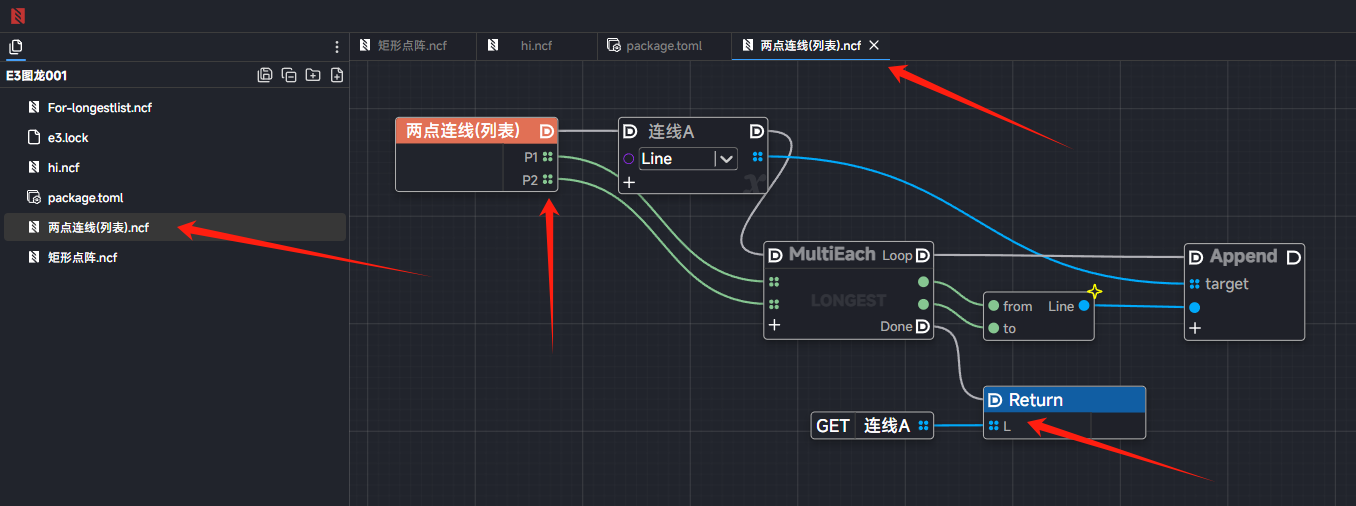Close the 两点连线(列表).ncf tab
The image size is (1356, 506).
874,45
